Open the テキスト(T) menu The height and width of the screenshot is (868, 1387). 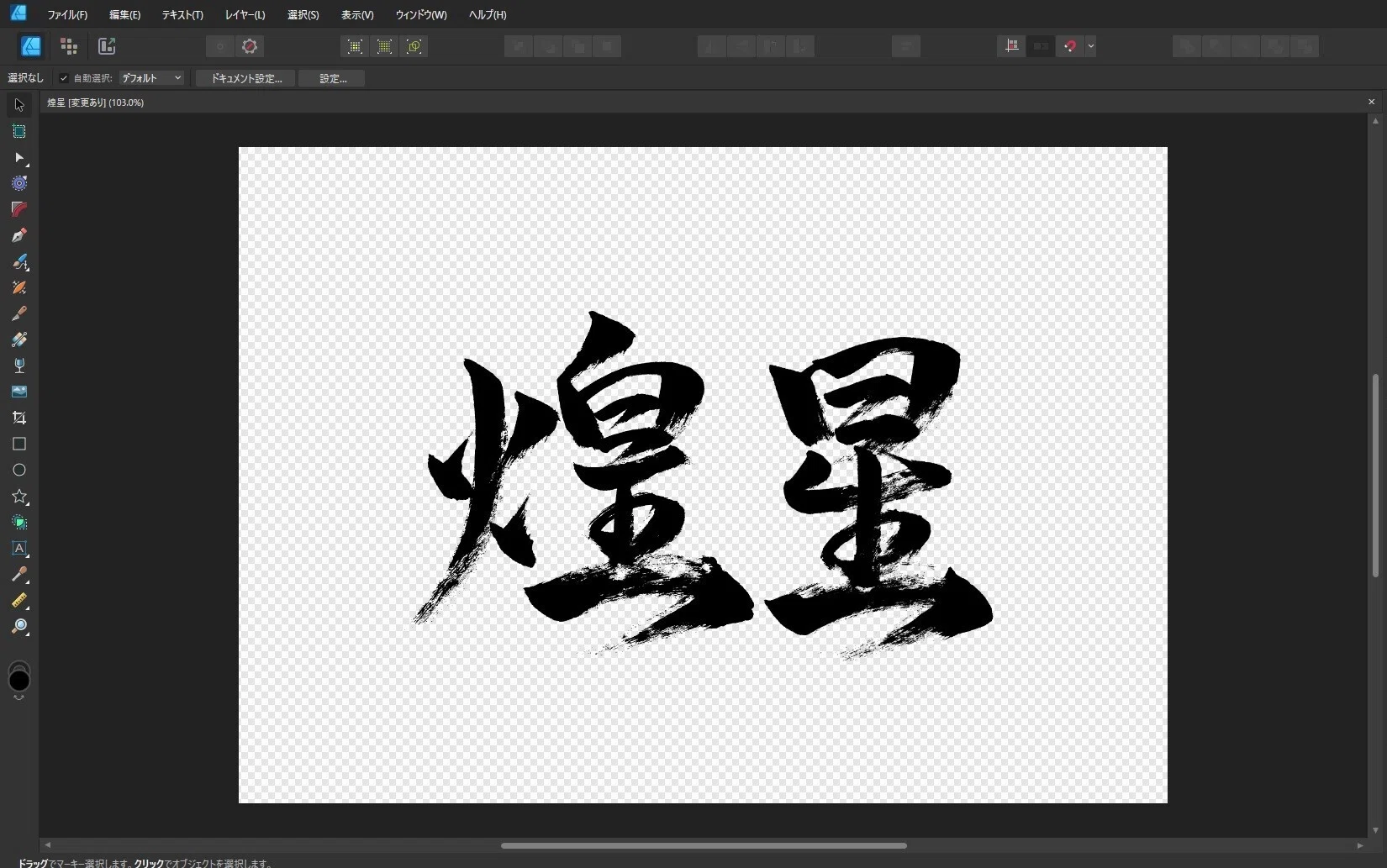pos(182,14)
